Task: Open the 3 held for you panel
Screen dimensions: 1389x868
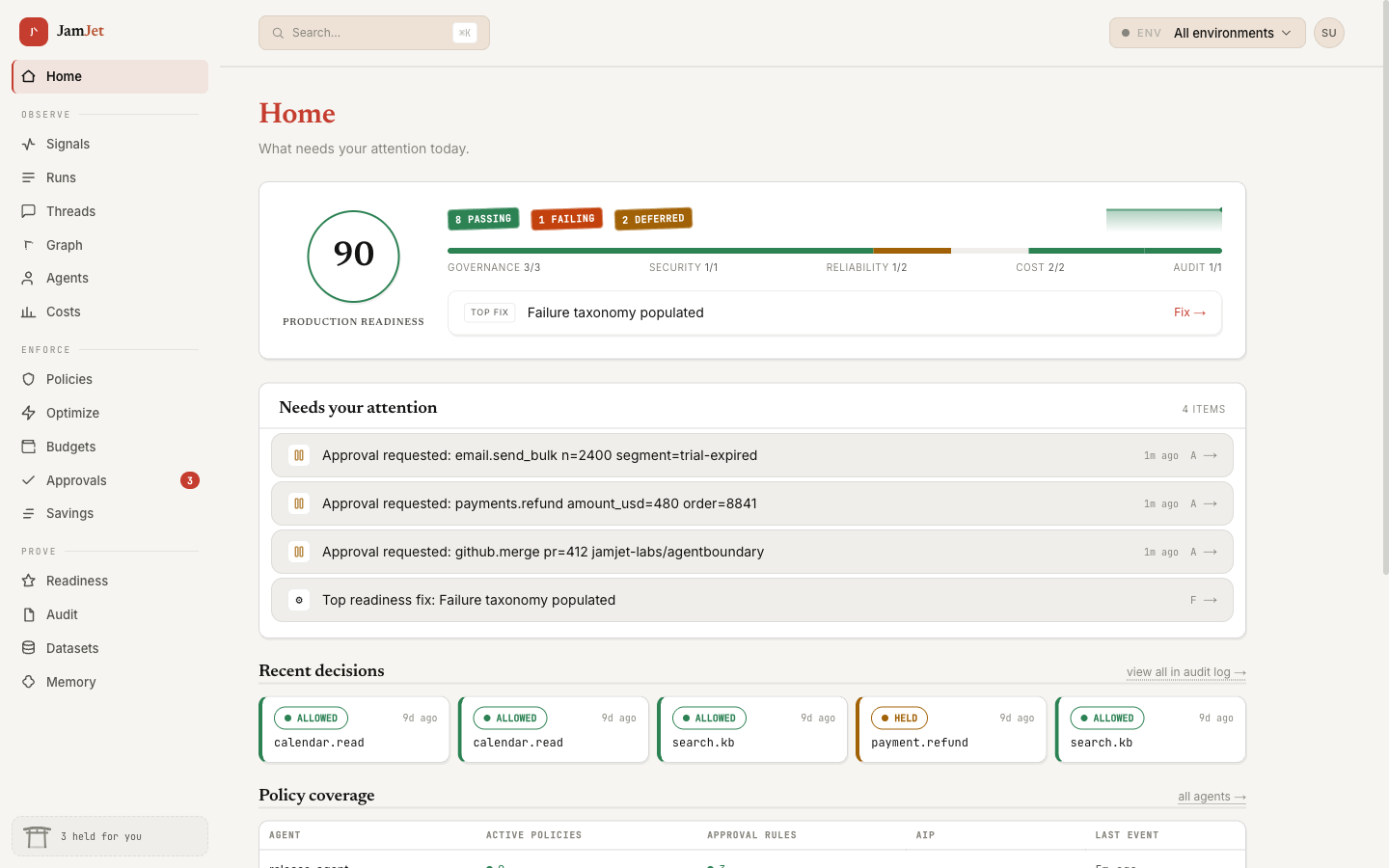Action: [110, 836]
